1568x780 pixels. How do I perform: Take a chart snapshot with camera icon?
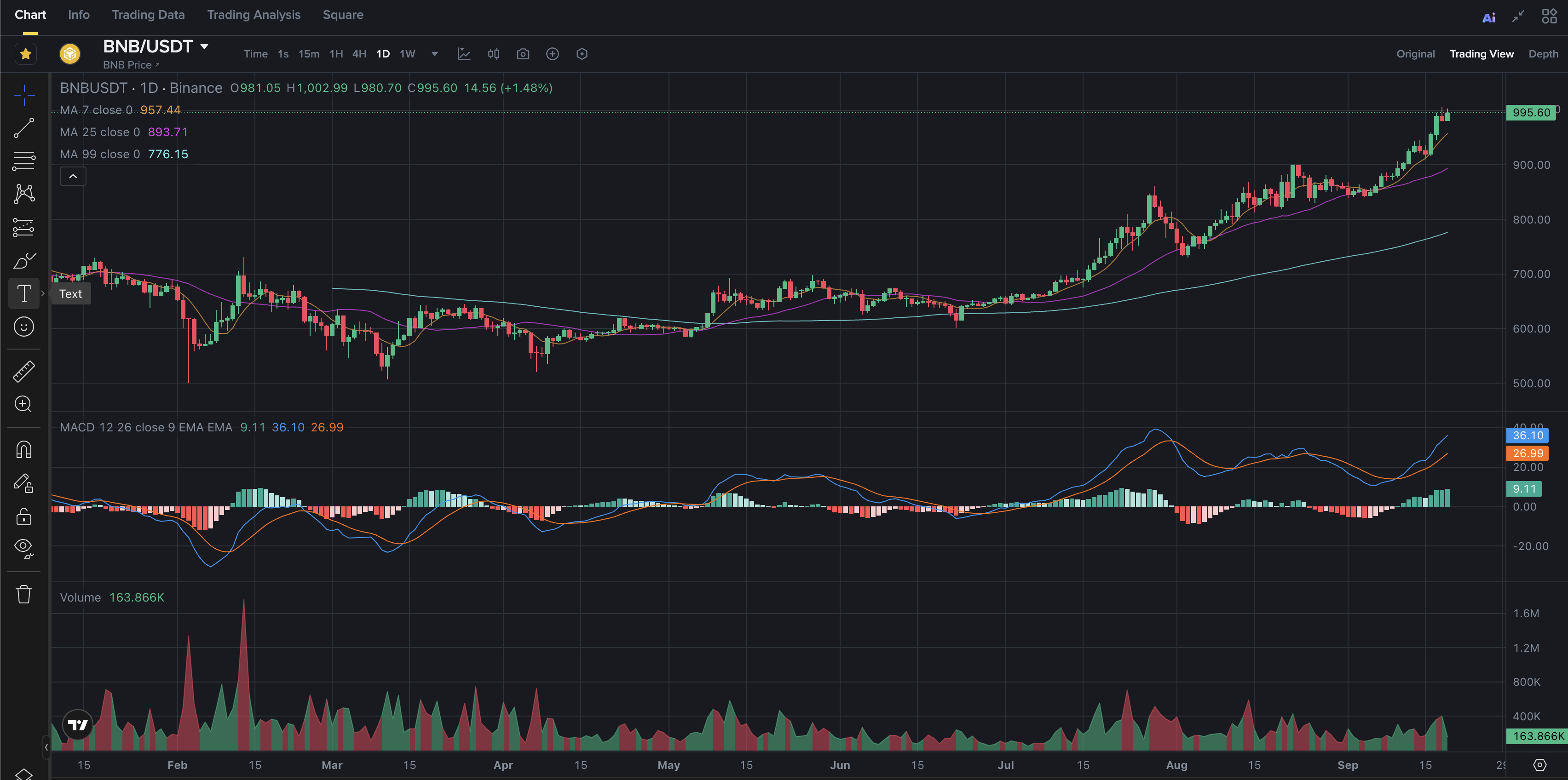tap(523, 54)
